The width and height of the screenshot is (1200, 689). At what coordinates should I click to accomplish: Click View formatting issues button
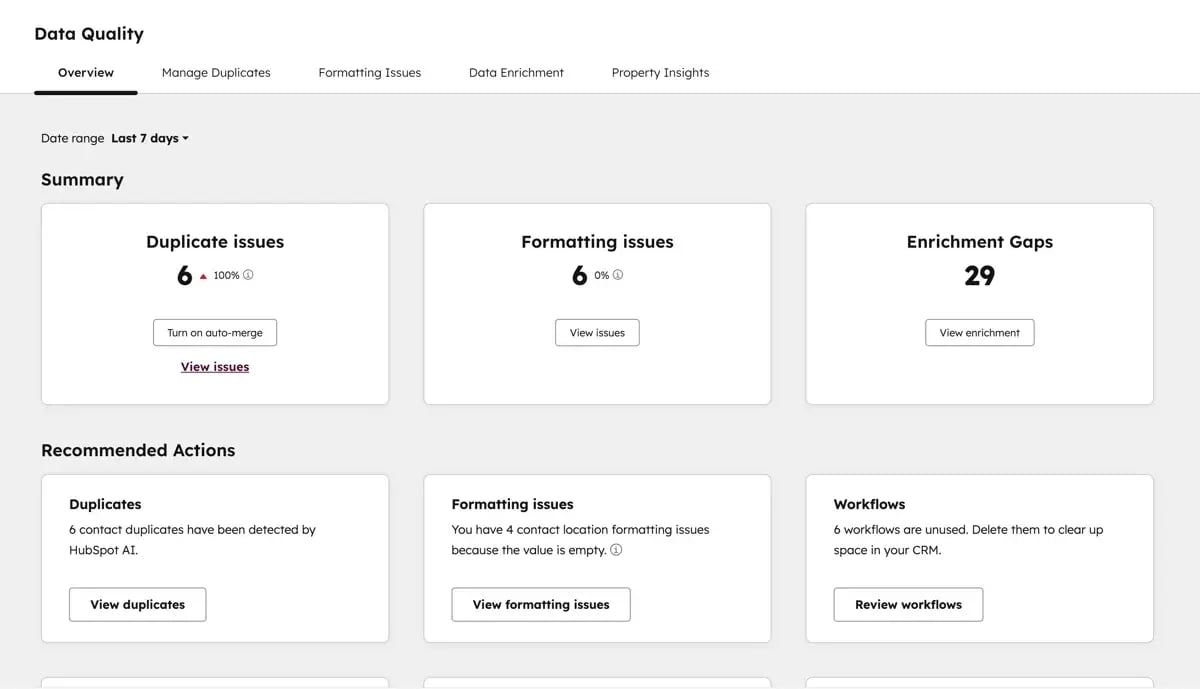(540, 604)
